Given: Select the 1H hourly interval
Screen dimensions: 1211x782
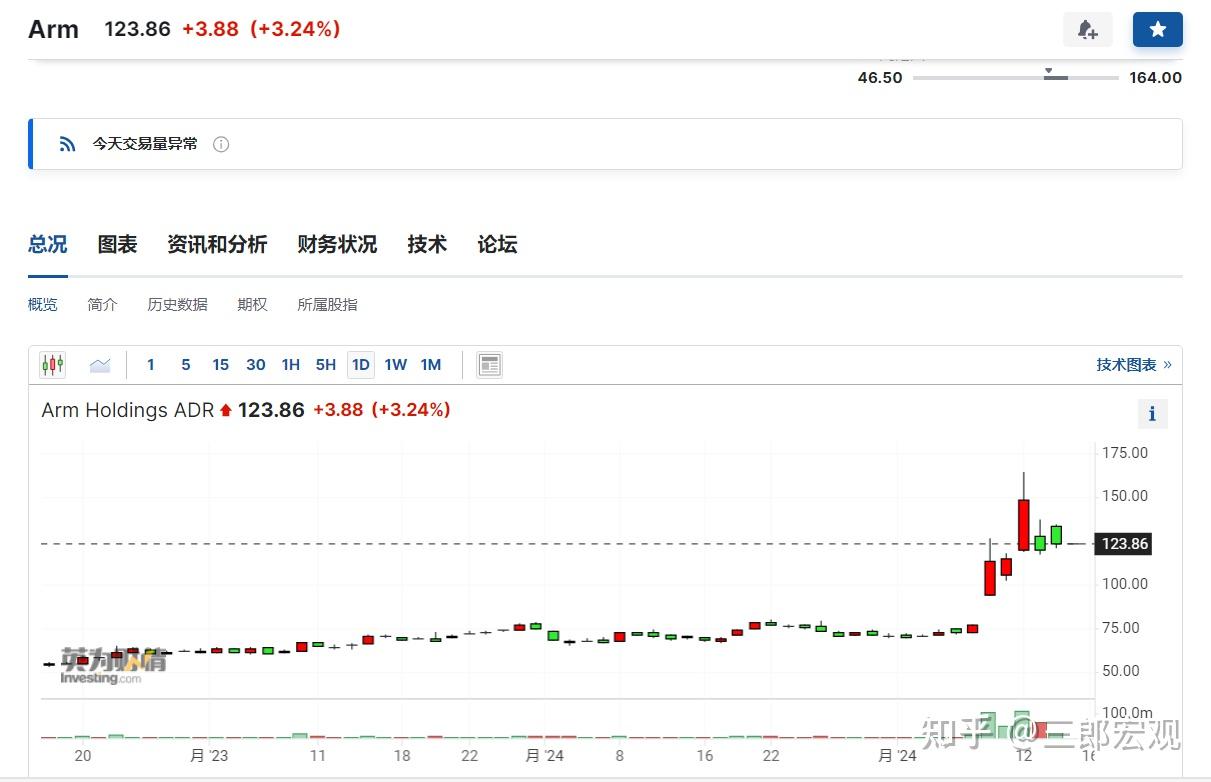Looking at the screenshot, I should tap(290, 364).
